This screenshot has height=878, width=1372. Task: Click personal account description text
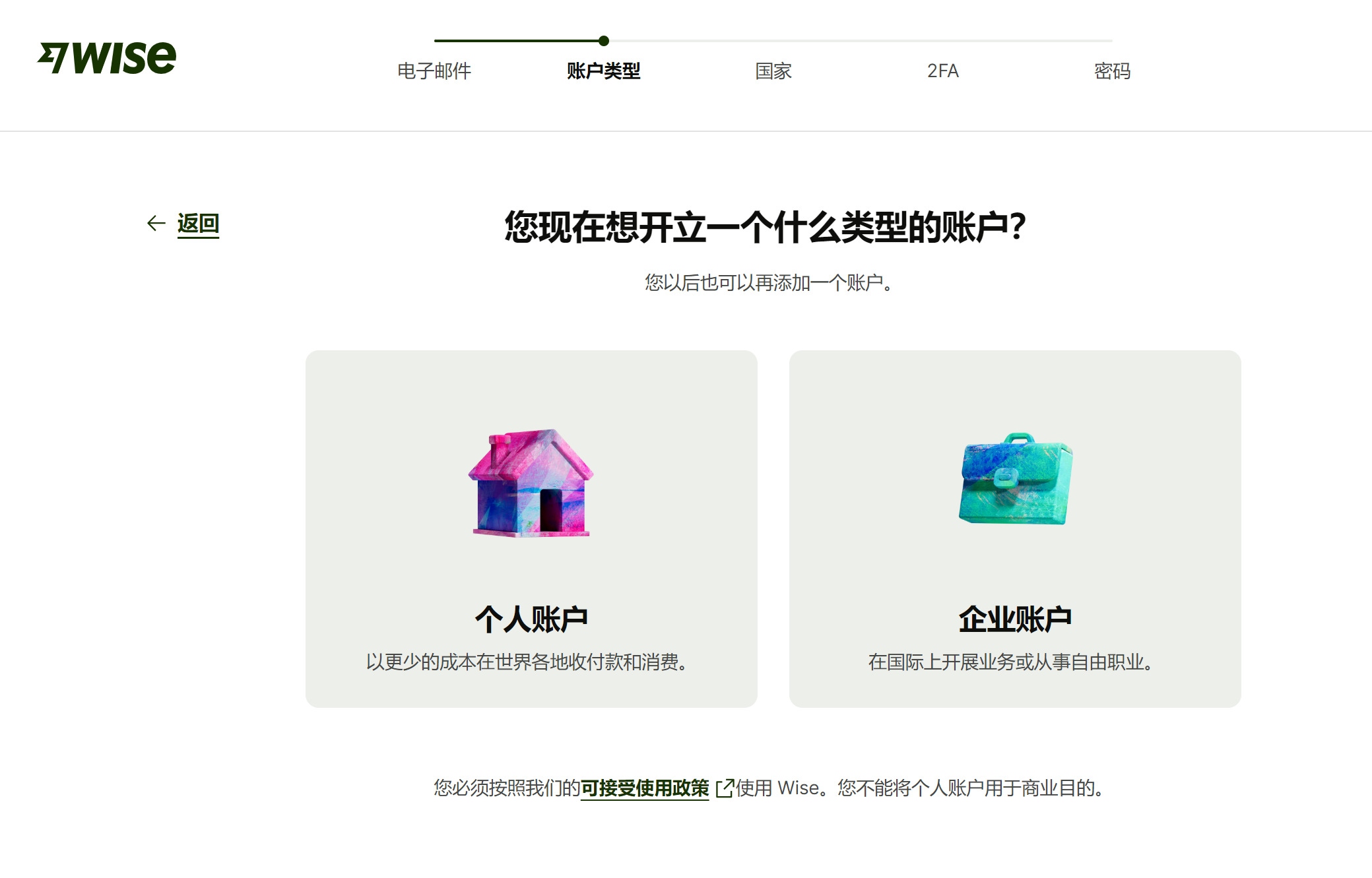point(527,662)
